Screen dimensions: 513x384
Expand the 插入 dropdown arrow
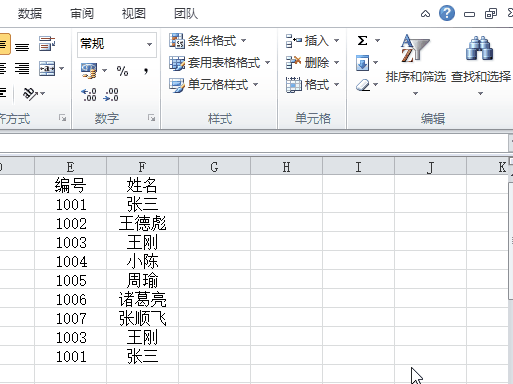(x=337, y=41)
